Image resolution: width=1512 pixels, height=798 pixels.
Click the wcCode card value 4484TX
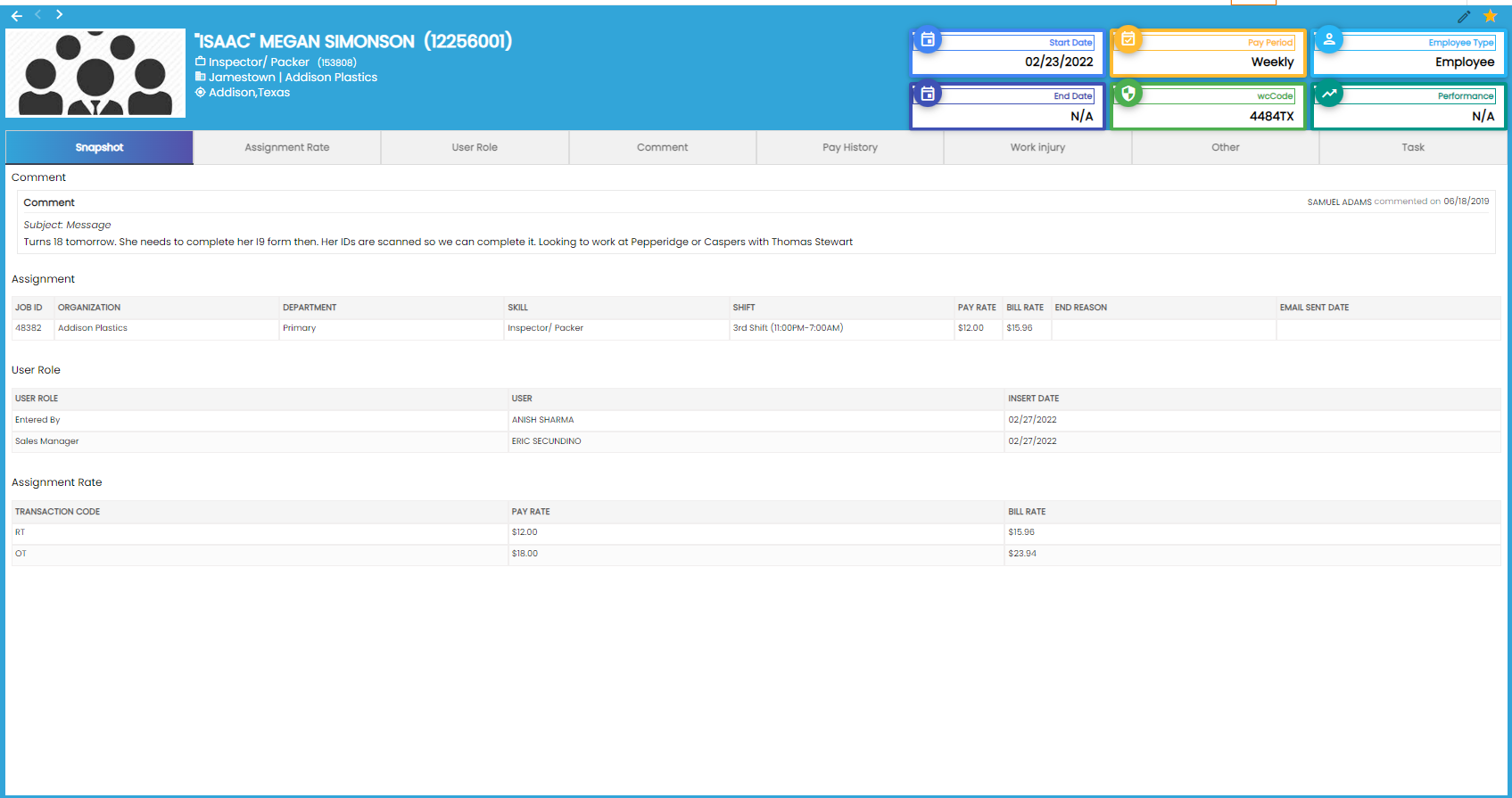[1271, 116]
